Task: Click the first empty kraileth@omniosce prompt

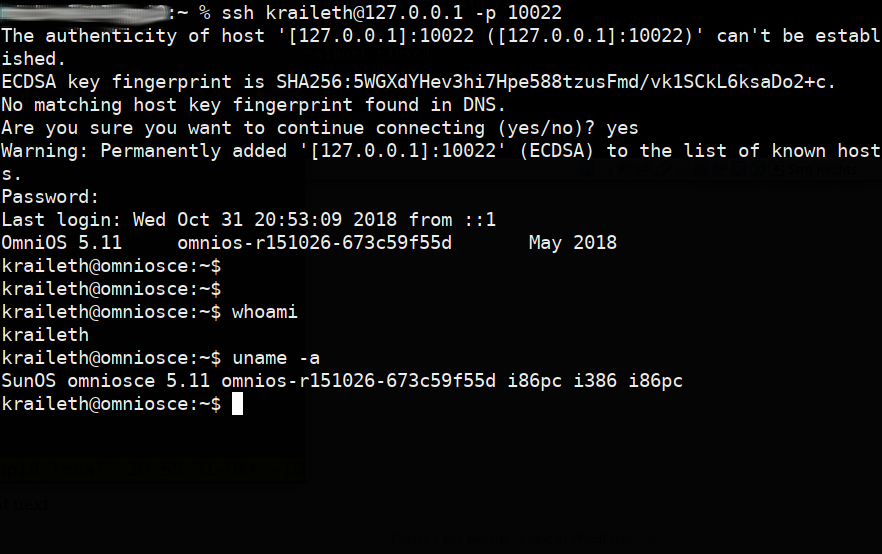Action: pyautogui.click(x=111, y=266)
